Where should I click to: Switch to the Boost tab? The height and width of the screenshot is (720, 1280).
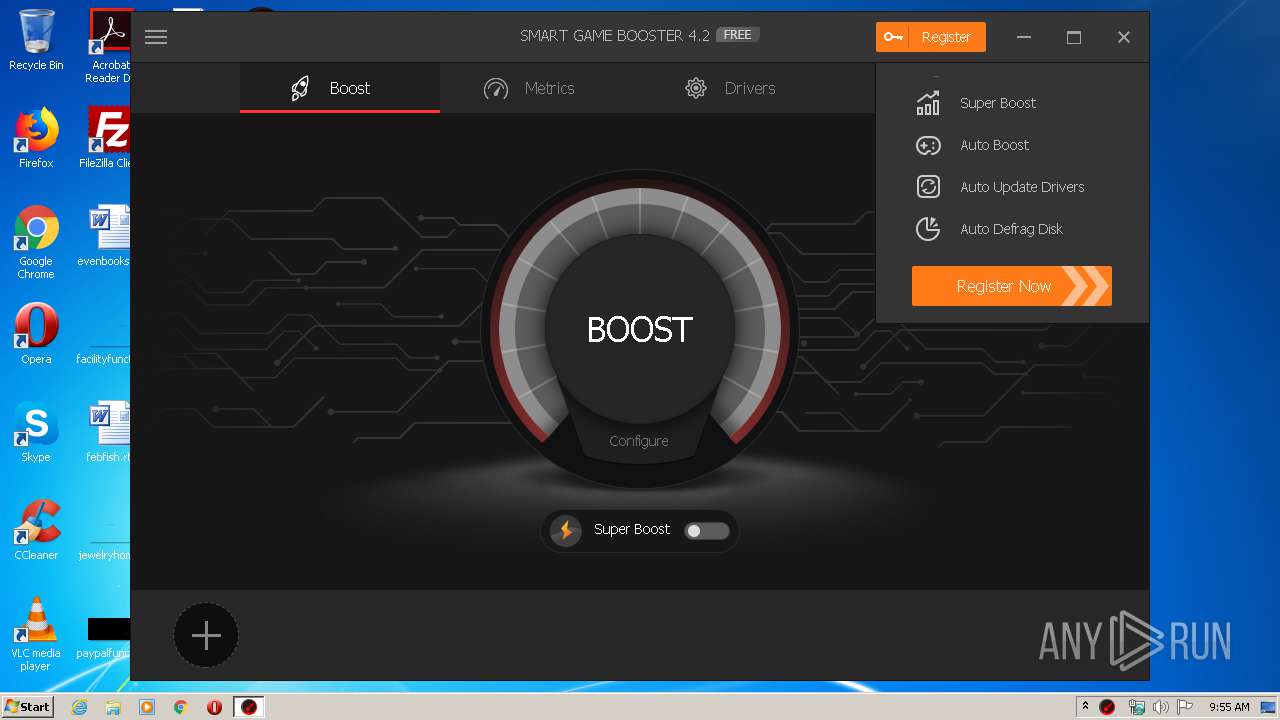pyautogui.click(x=340, y=88)
